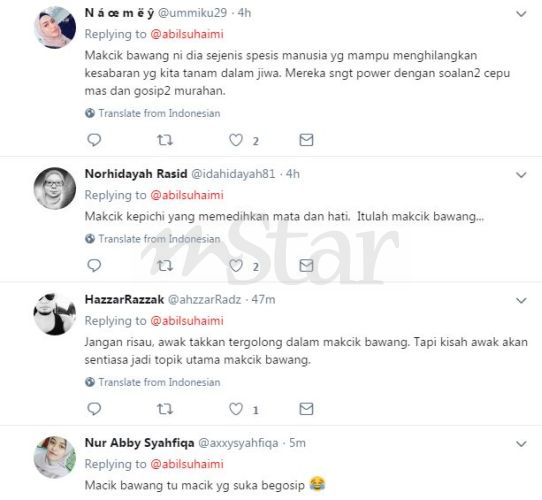
Task: Like Norhidayah Rasid's tweet
Action: (x=236, y=266)
